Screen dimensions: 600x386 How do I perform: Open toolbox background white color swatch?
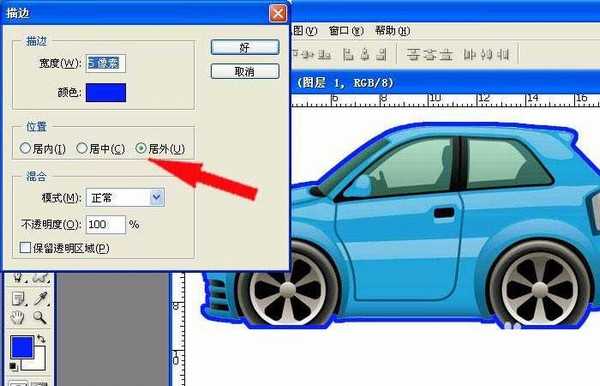(38, 362)
